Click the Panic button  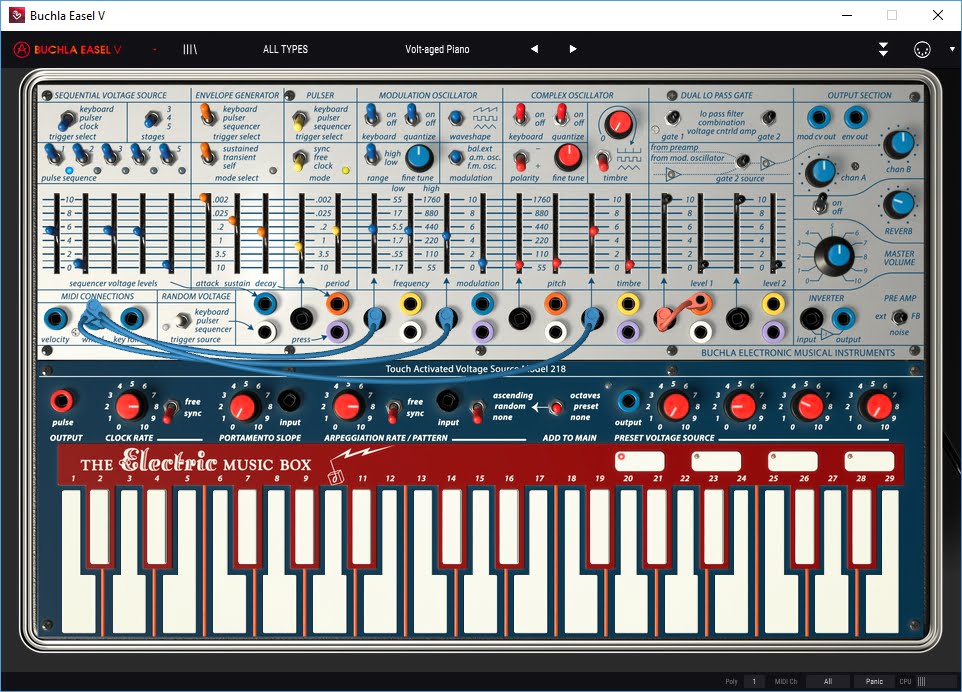[874, 681]
